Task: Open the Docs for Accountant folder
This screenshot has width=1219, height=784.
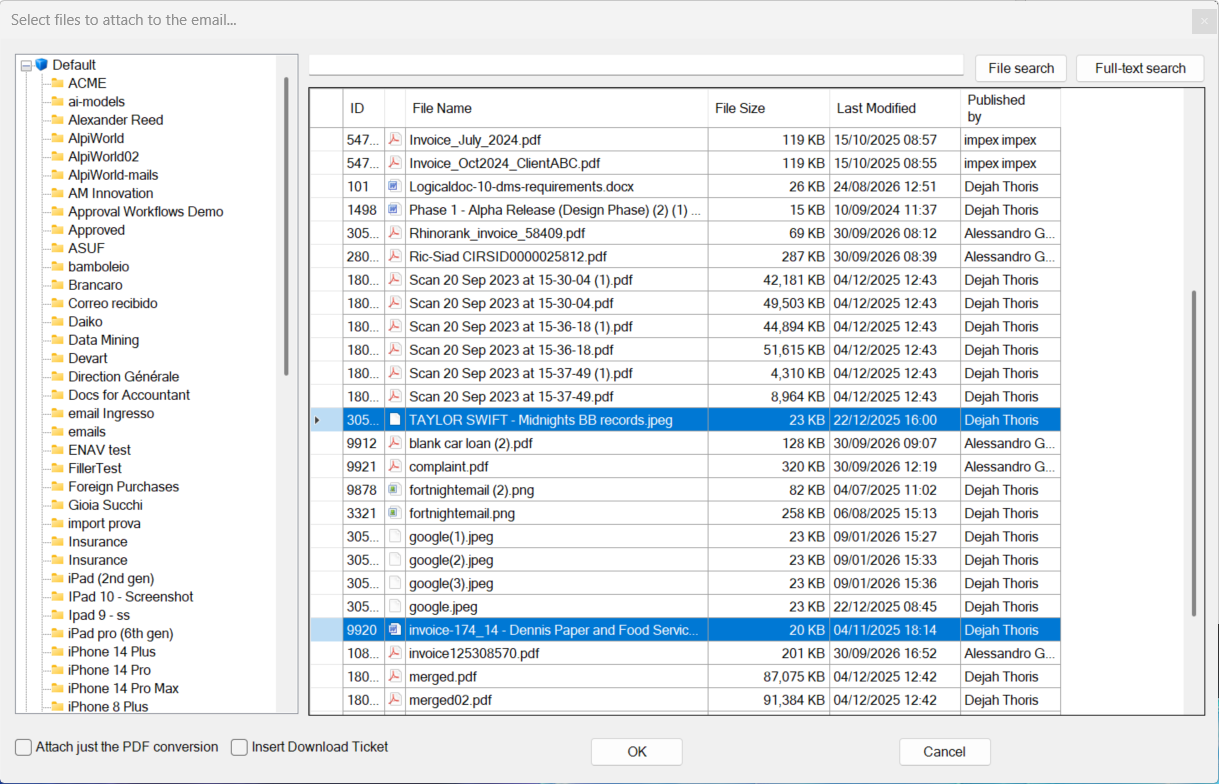Action: pyautogui.click(x=128, y=395)
